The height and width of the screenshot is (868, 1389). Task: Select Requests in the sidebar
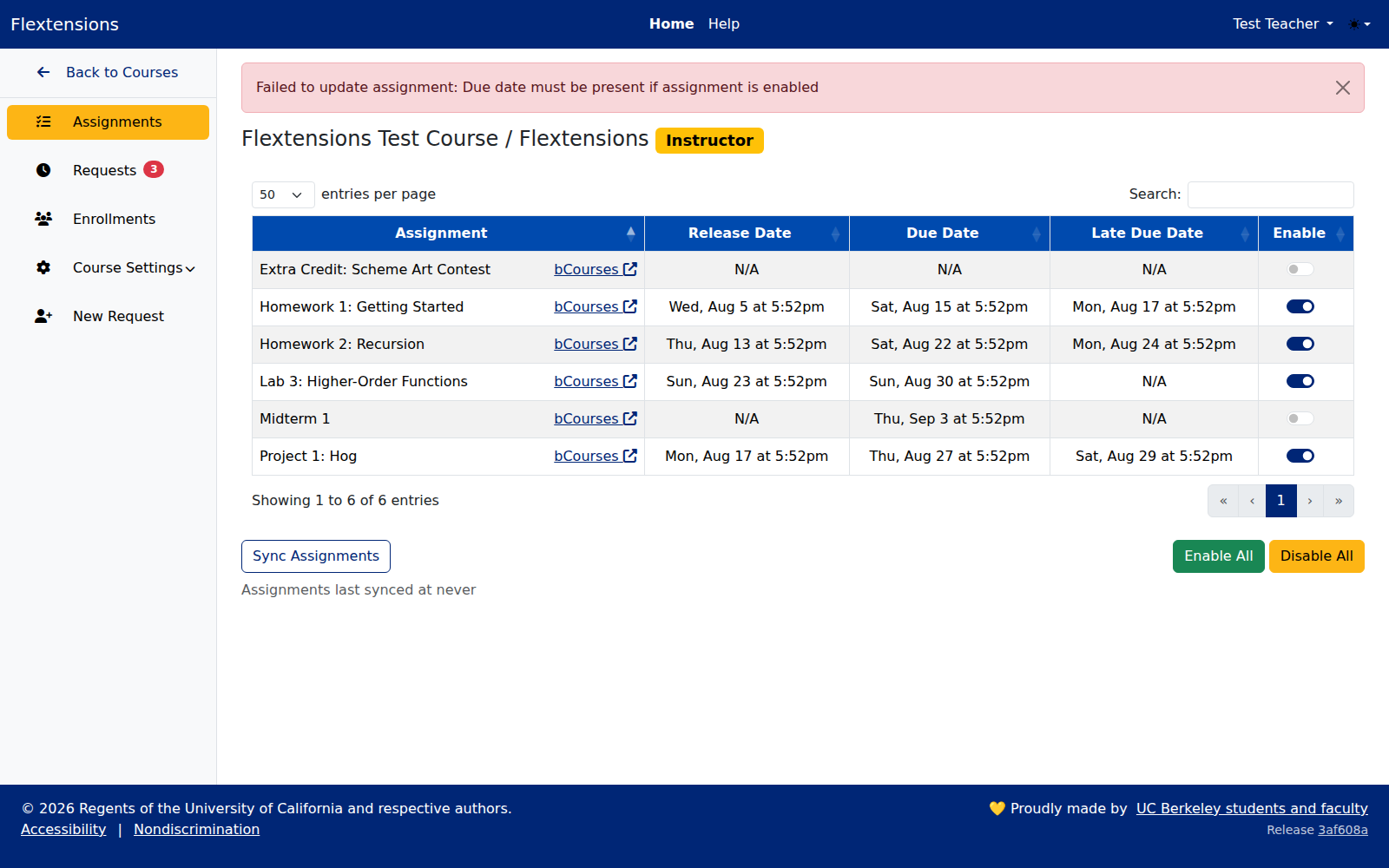(x=108, y=171)
